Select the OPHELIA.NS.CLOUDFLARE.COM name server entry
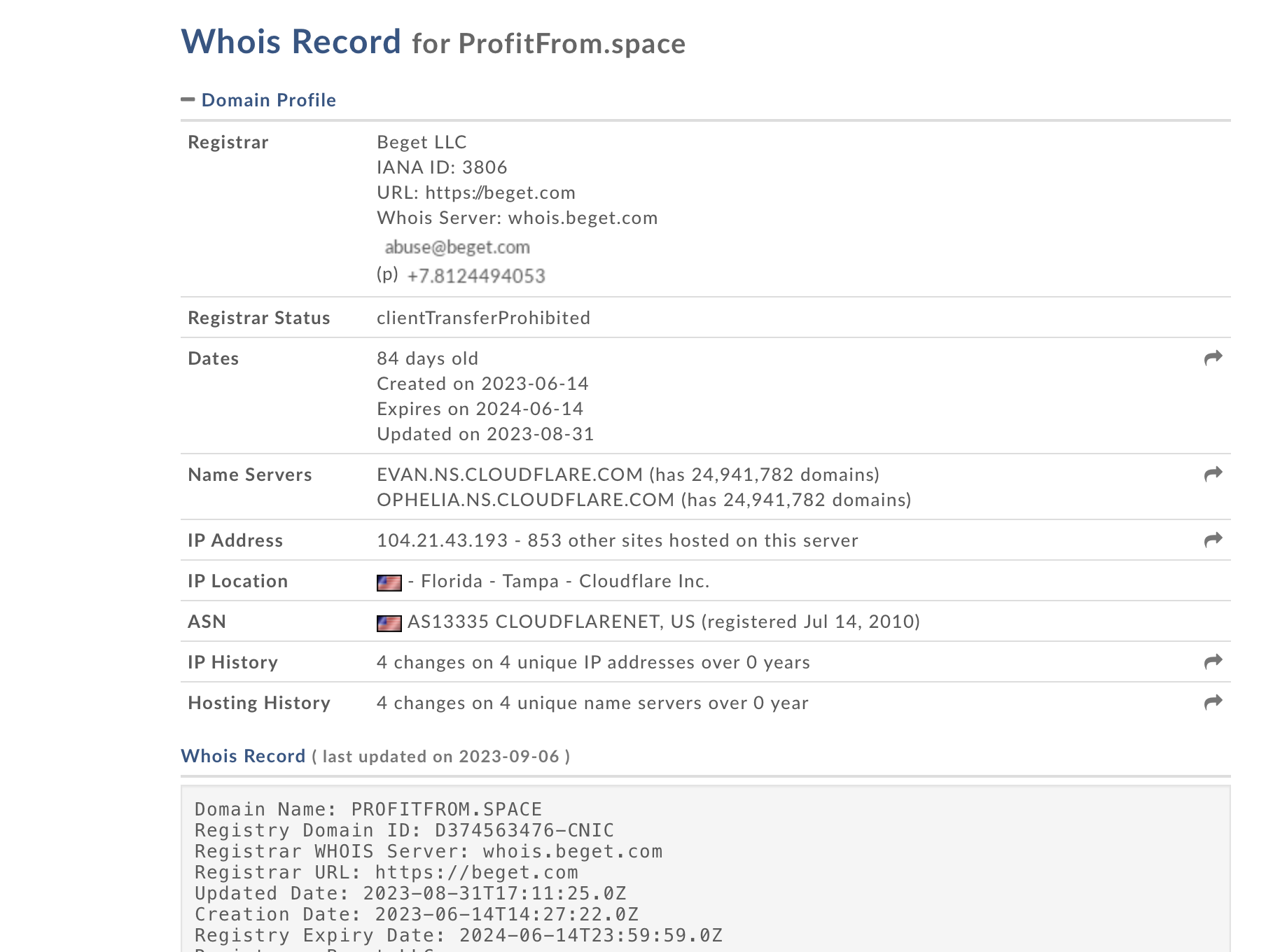This screenshot has height=952, width=1266. point(525,500)
